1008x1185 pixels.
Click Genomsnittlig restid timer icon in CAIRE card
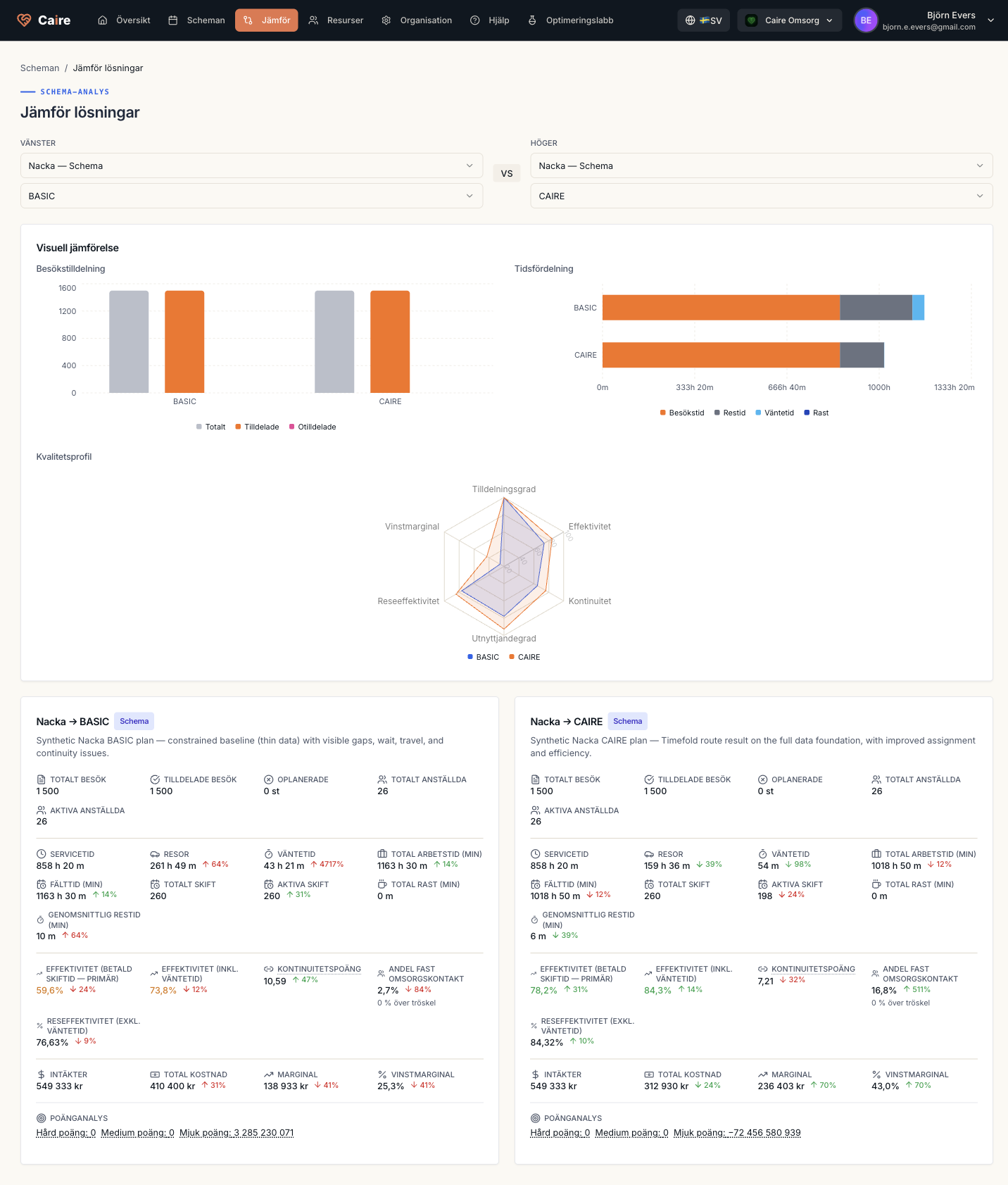[x=534, y=920]
